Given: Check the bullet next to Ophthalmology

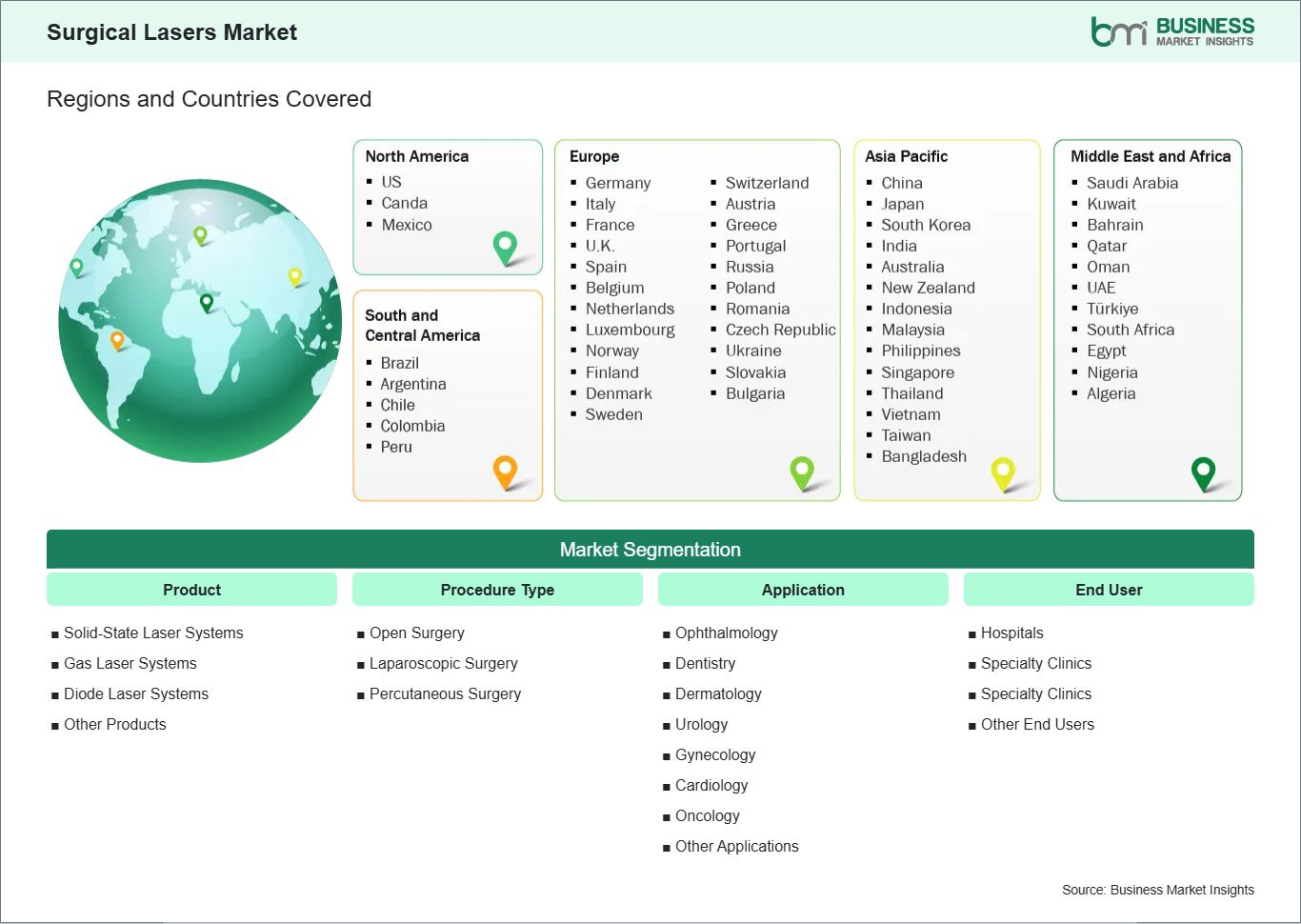Looking at the screenshot, I should (666, 633).
